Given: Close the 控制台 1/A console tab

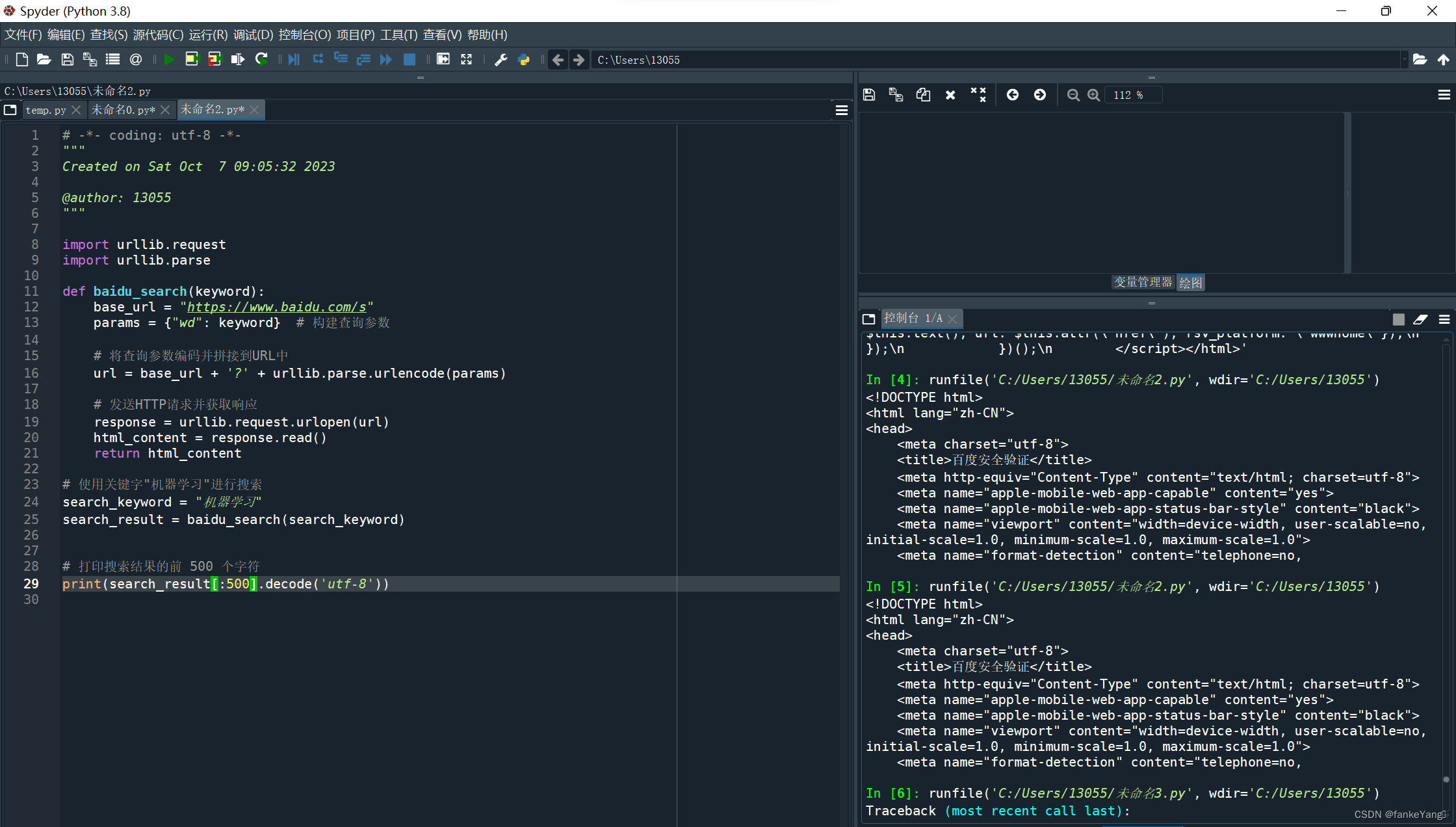Looking at the screenshot, I should click(x=952, y=319).
